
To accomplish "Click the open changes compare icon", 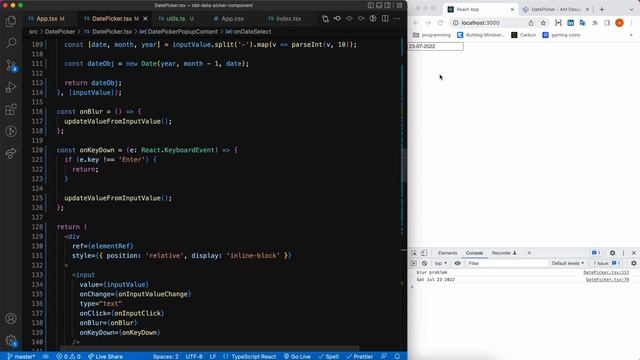I will (325, 18).
